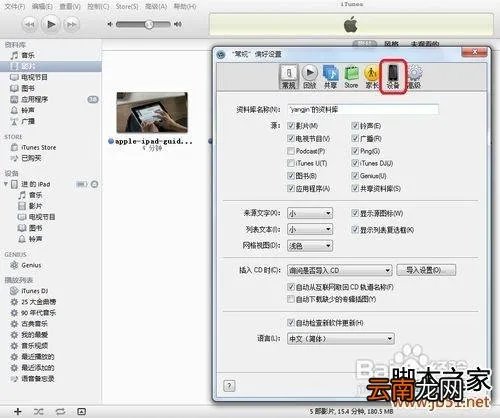Adjust the volume slider knob
This screenshot has width=500, height=418.
tap(149, 24)
